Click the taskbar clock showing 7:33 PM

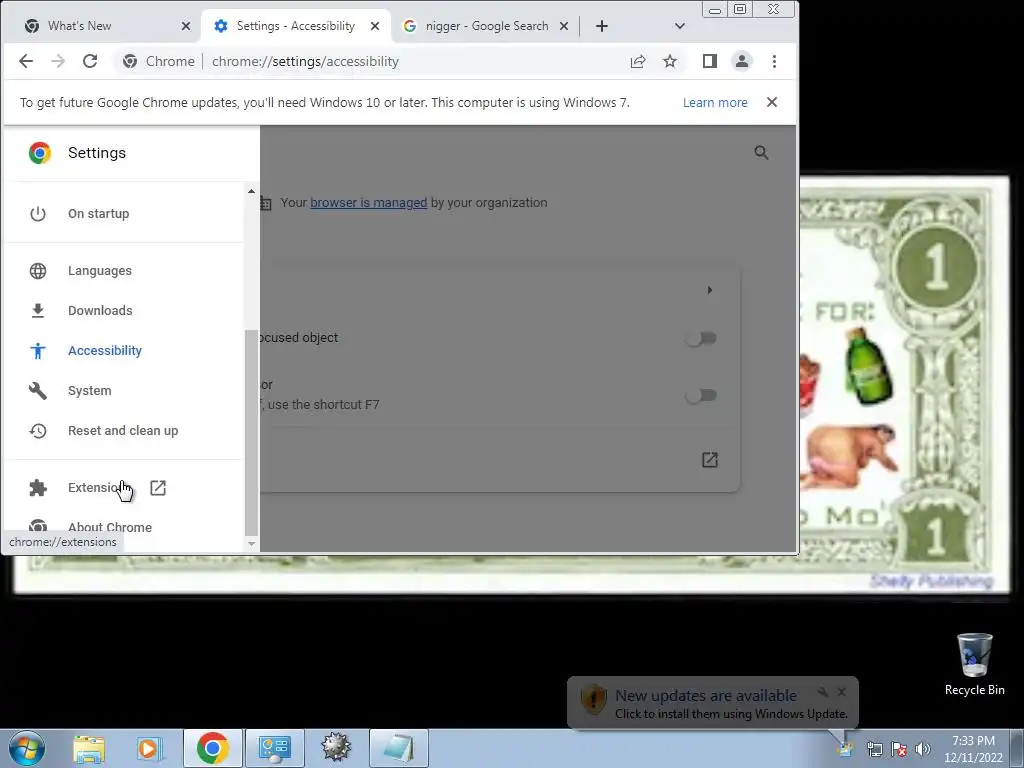(973, 749)
